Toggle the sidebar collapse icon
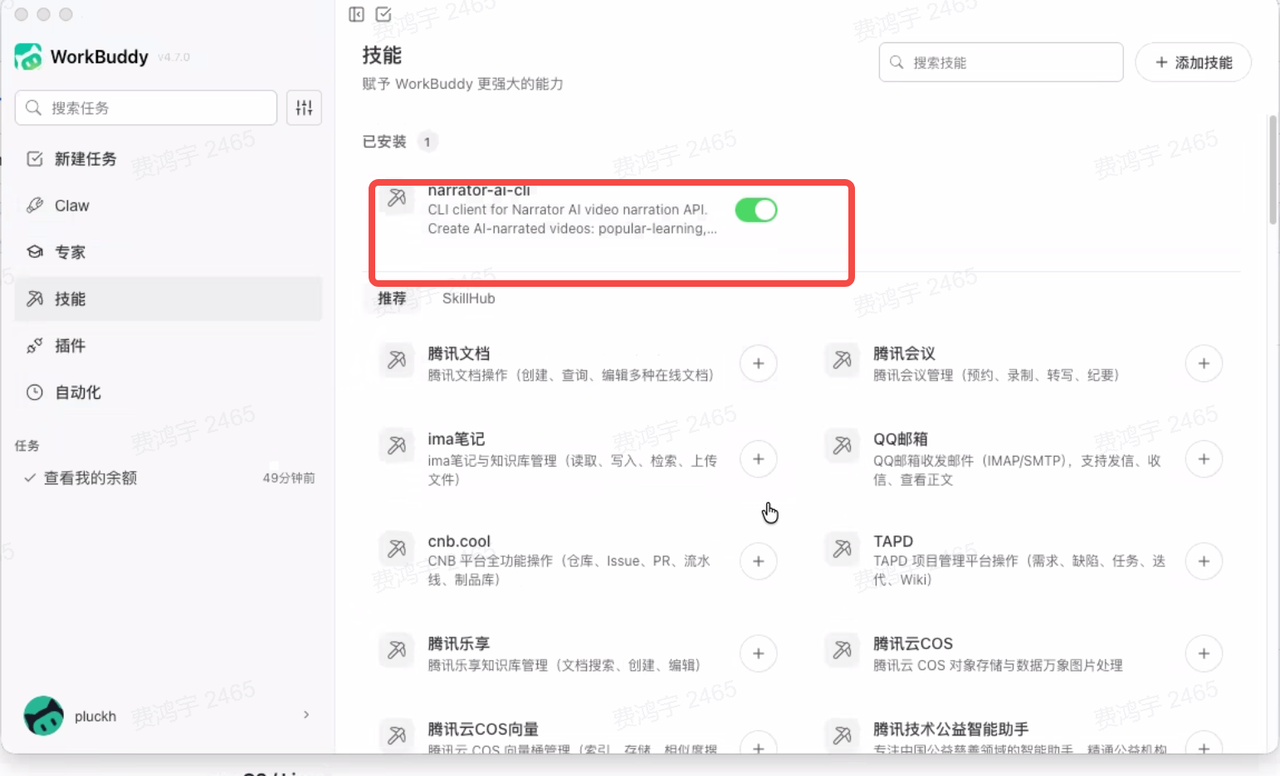 tap(356, 14)
